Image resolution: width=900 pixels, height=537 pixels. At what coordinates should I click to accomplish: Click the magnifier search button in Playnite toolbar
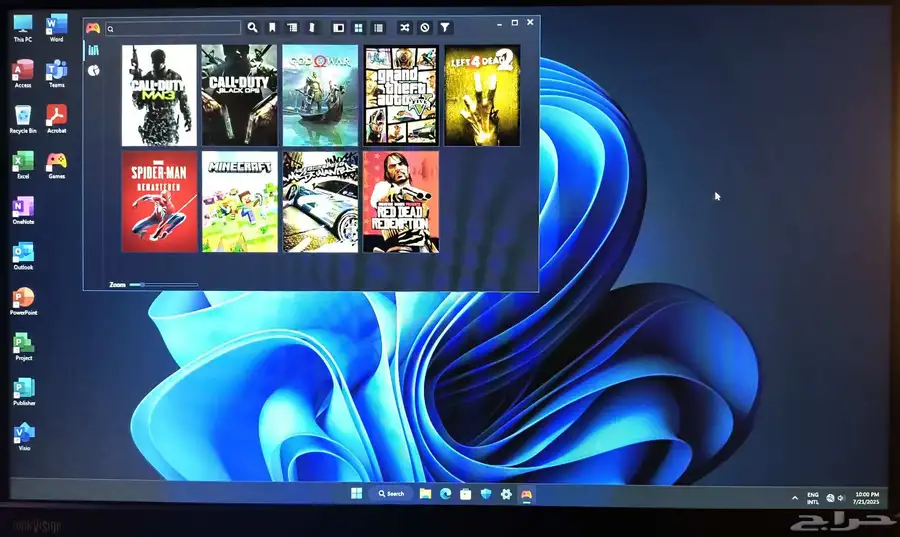[253, 28]
